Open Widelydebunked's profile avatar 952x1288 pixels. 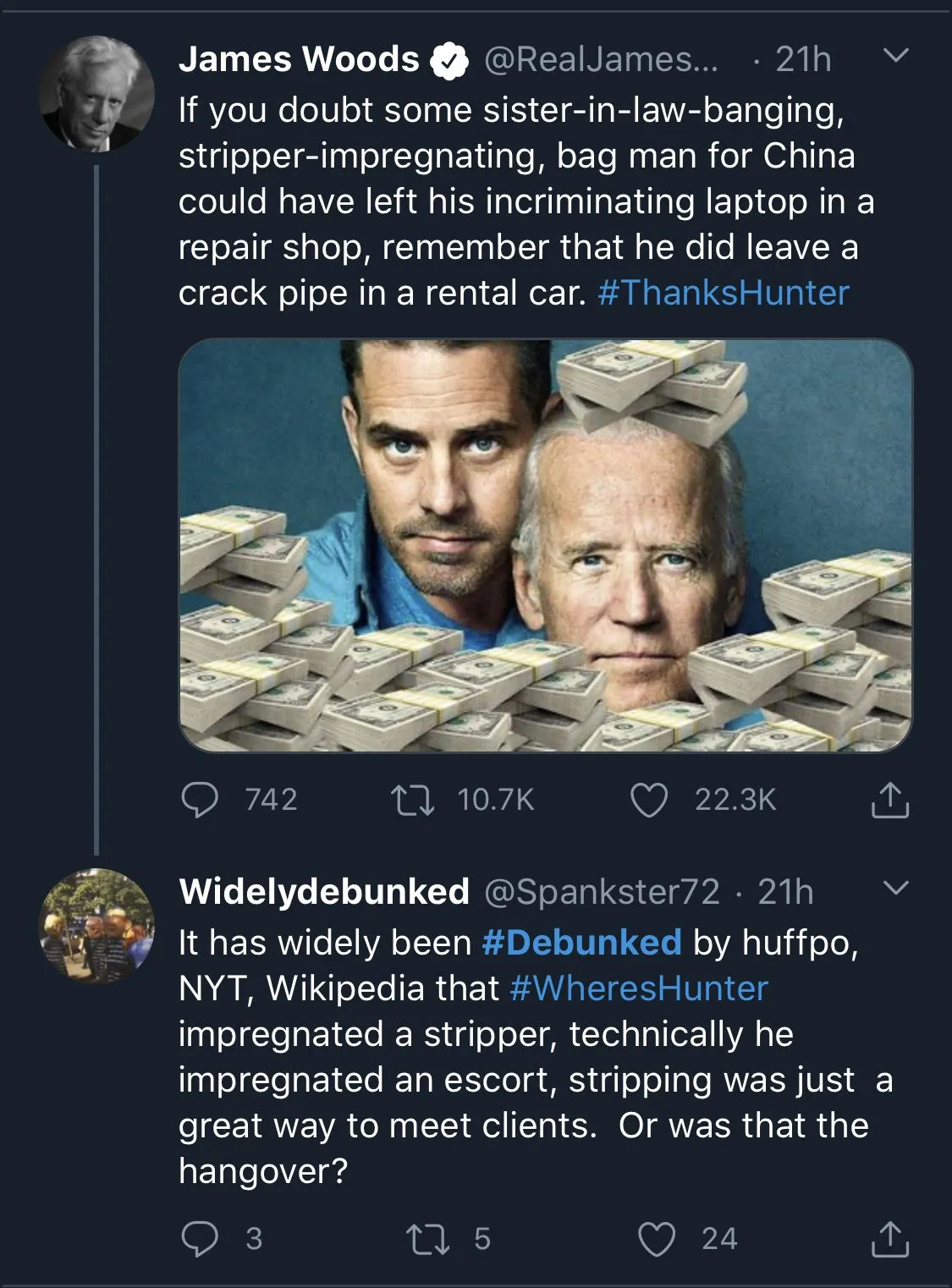coord(96,925)
